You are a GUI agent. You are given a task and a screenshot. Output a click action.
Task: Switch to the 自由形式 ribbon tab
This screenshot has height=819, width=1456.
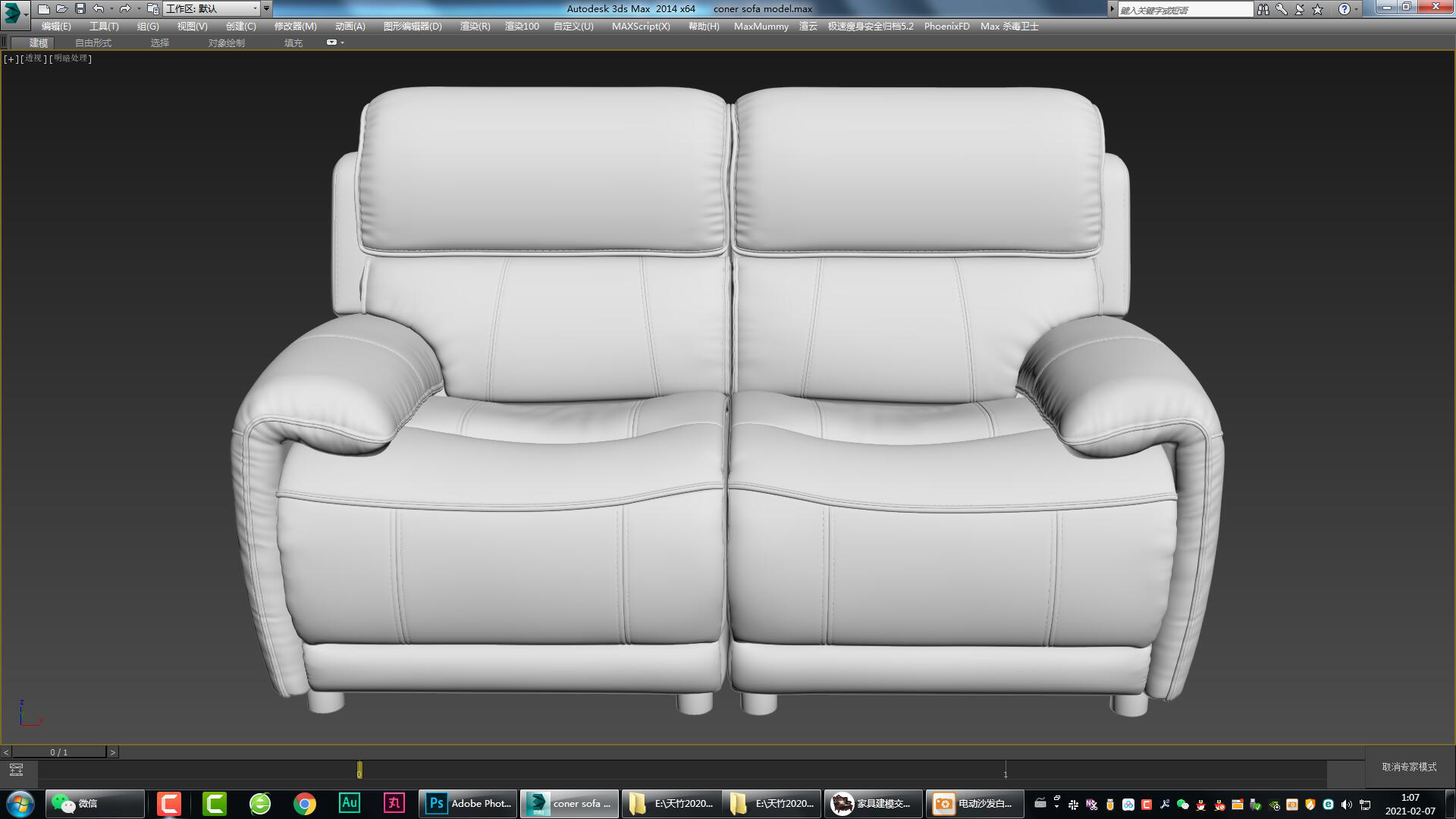(x=92, y=42)
